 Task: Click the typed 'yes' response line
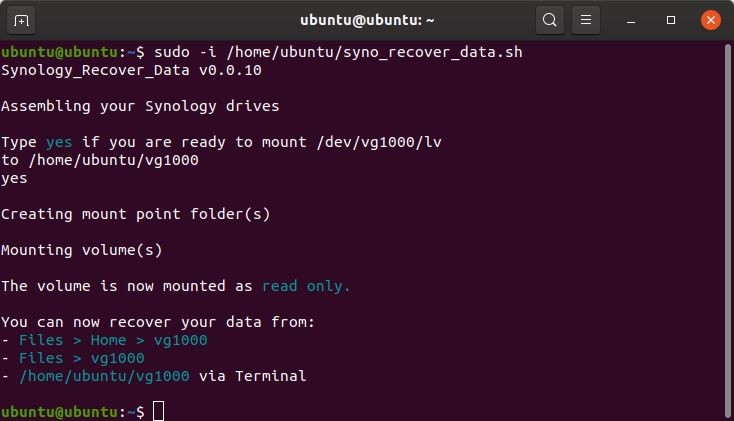click(15, 179)
